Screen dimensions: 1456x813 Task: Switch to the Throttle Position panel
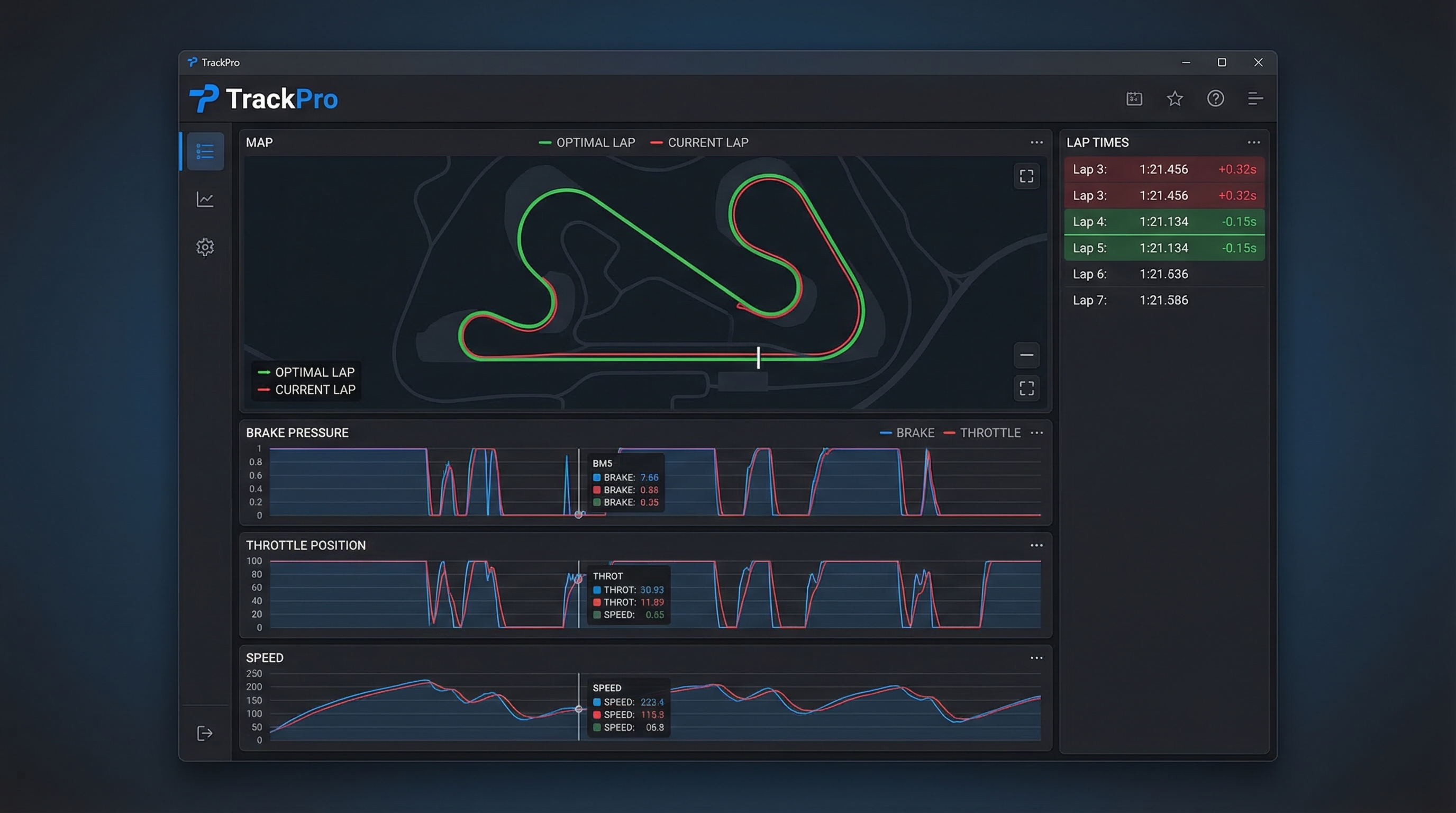[306, 545]
